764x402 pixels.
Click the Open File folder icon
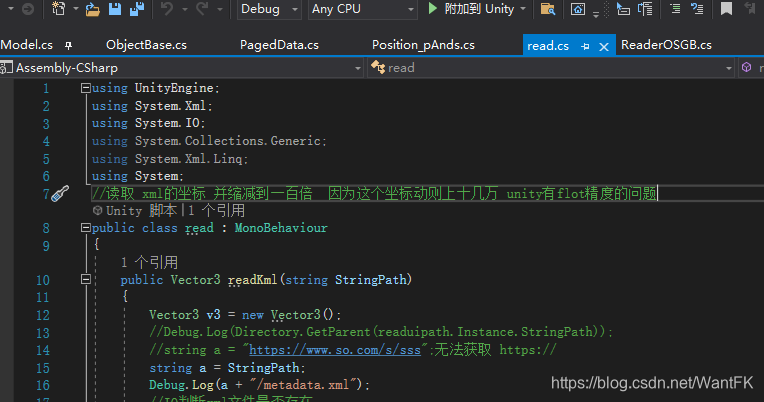click(93, 9)
